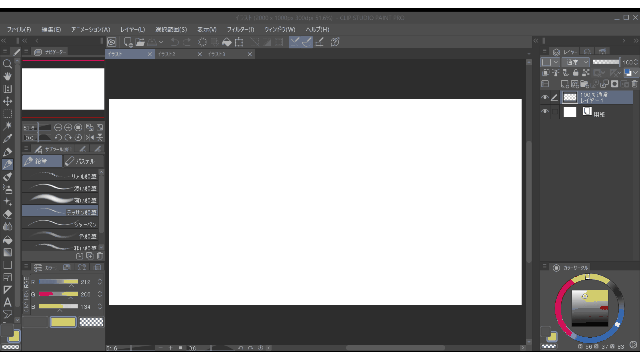Toggle the lock layer icon

coord(576,73)
